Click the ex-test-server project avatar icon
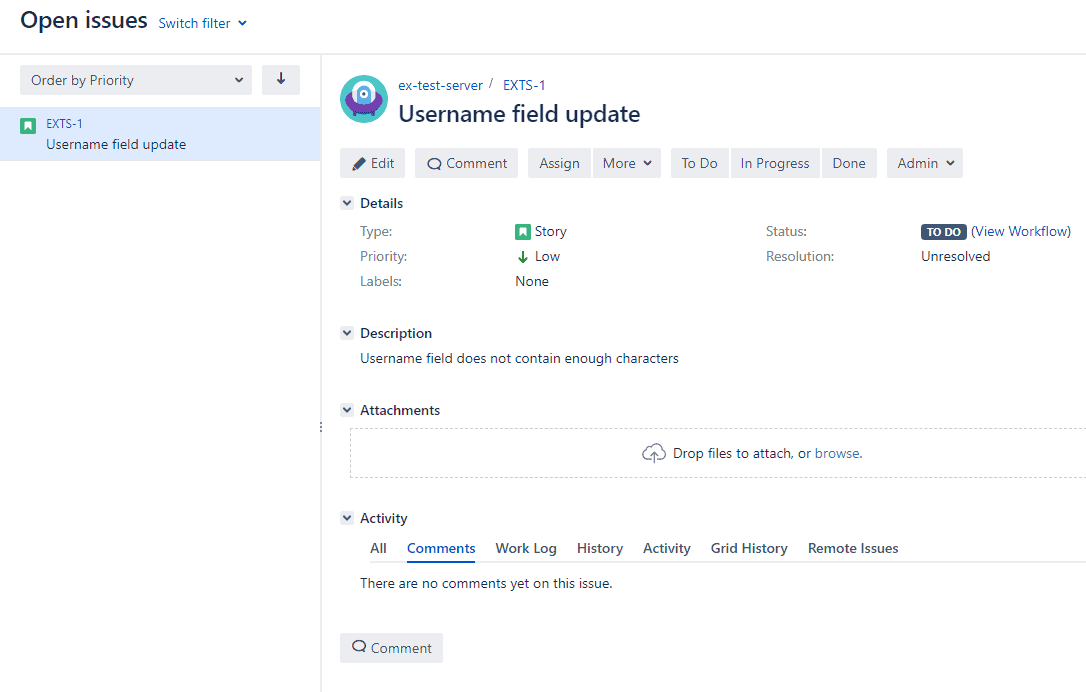The height and width of the screenshot is (692, 1086). coord(364,99)
